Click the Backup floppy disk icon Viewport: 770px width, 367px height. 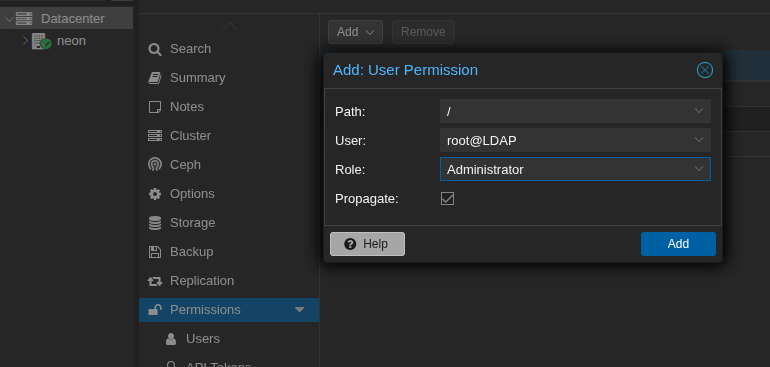click(155, 252)
